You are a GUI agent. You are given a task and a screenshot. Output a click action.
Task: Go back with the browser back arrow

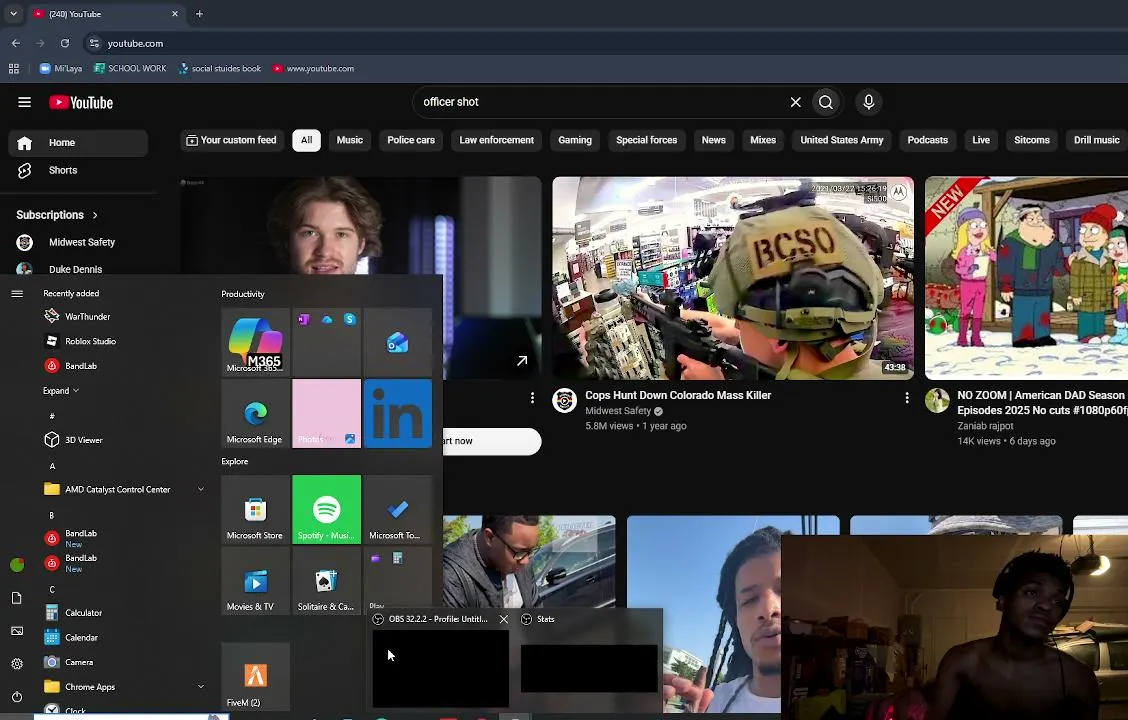pos(16,43)
